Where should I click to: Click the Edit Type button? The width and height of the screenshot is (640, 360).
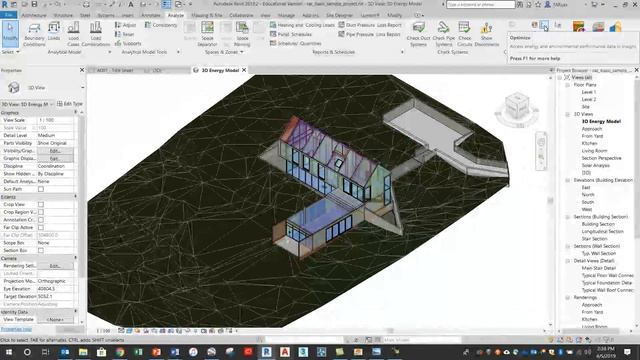70,104
